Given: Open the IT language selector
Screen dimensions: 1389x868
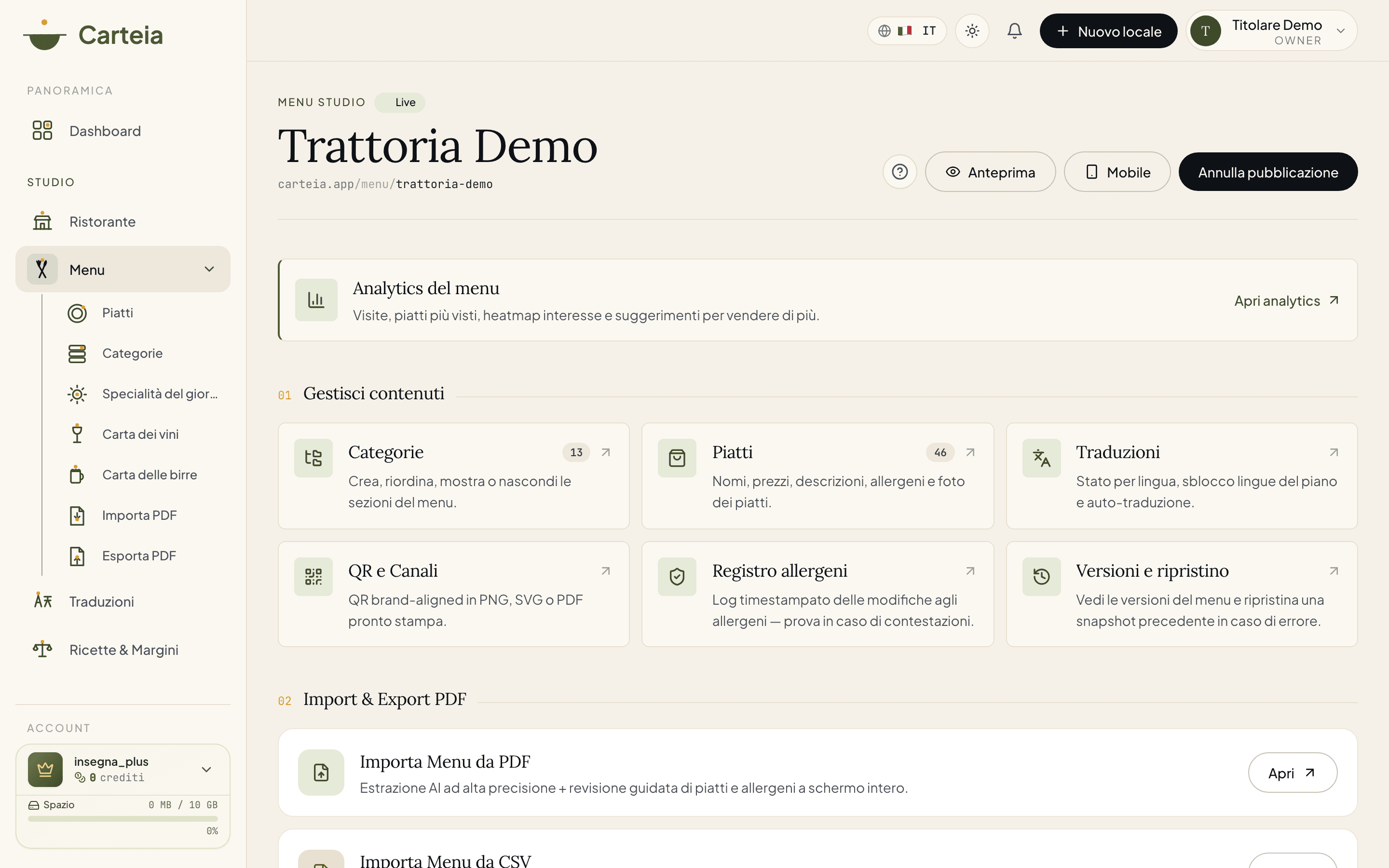Looking at the screenshot, I should point(907,30).
